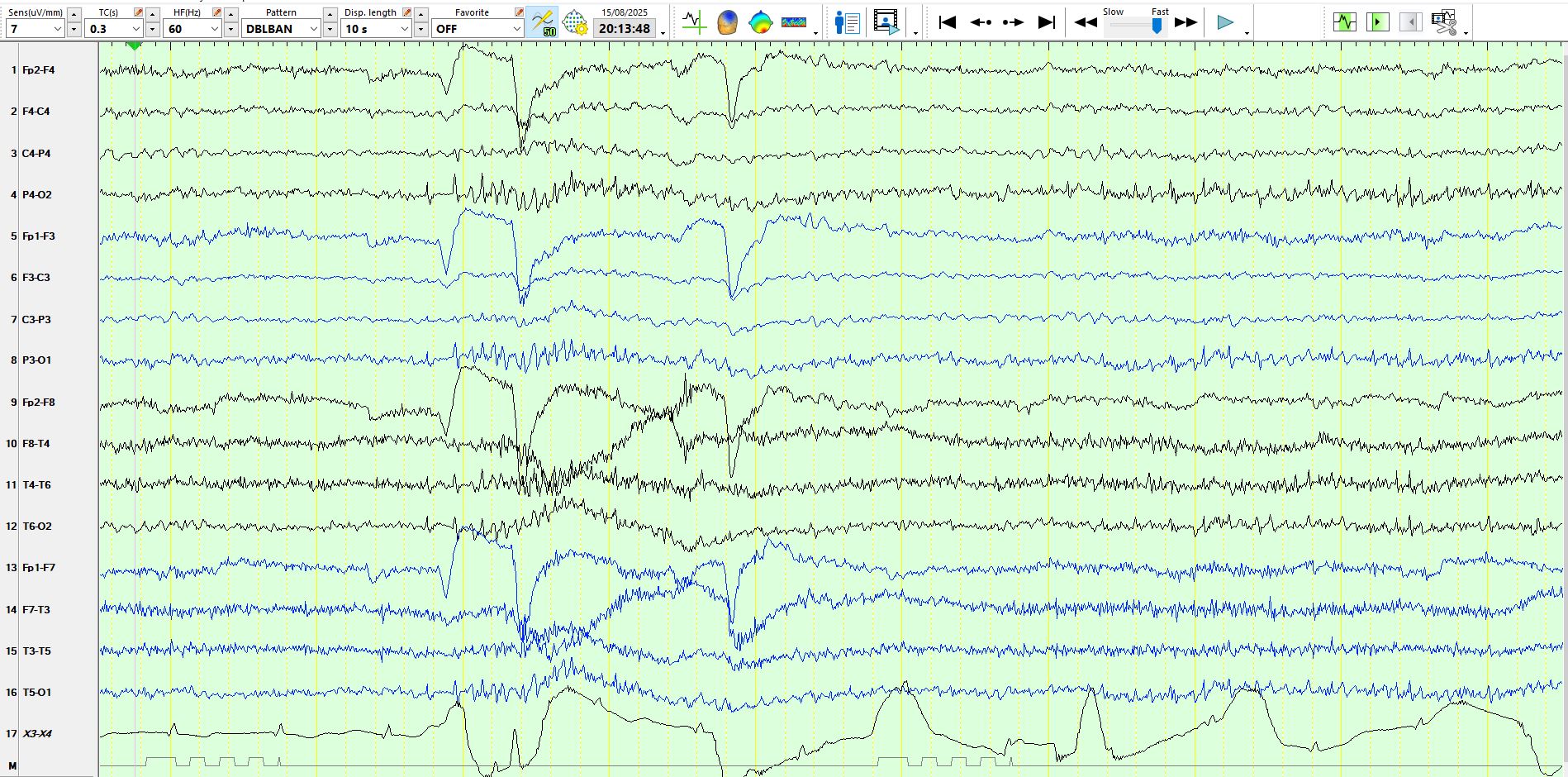Screen dimensions: 1568x777
Task: Open the 3D head voltage map
Action: point(727,22)
